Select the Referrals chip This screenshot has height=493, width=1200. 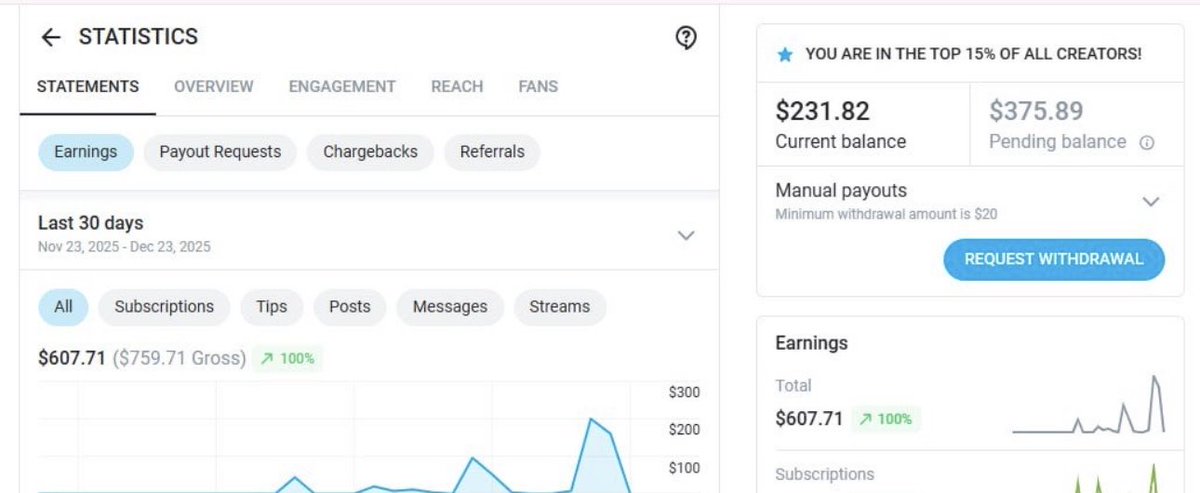pos(492,152)
